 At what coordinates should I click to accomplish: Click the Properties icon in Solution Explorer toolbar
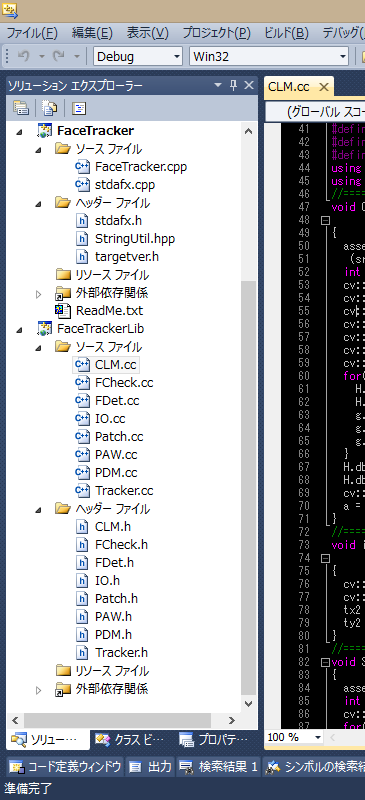point(21,108)
